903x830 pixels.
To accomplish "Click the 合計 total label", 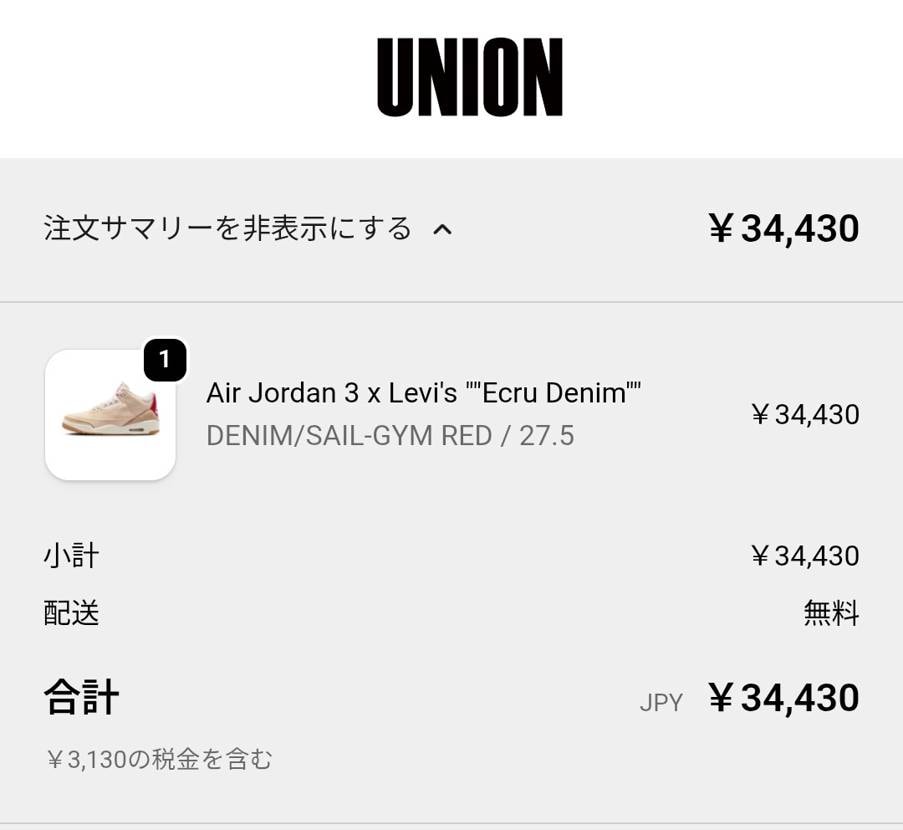I will click(x=81, y=697).
